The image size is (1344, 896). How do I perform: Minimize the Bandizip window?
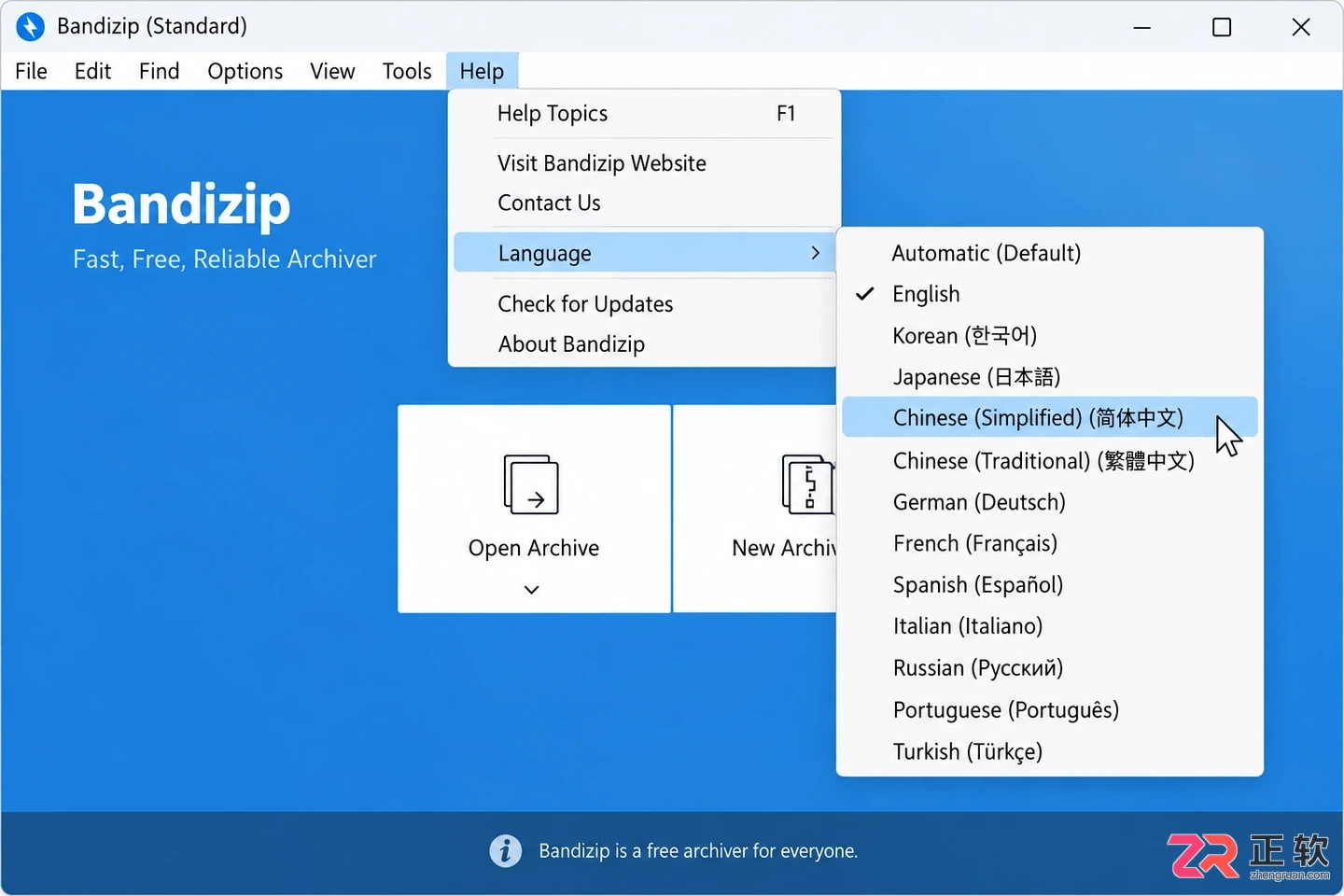pos(1141,27)
